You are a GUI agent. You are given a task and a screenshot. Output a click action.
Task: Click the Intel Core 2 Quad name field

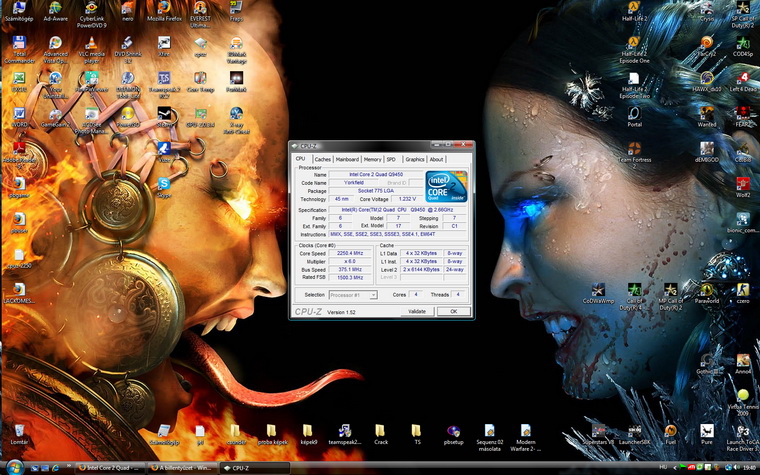(x=376, y=174)
